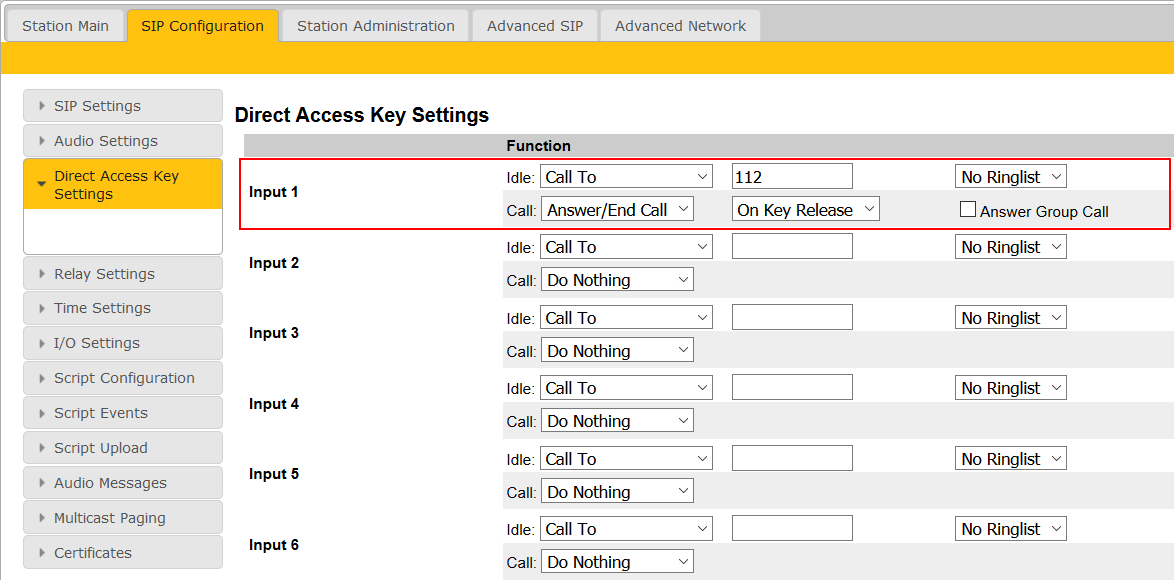Viewport: 1174px width, 580px height.
Task: Open Time Settings in the sidebar
Action: (102, 308)
